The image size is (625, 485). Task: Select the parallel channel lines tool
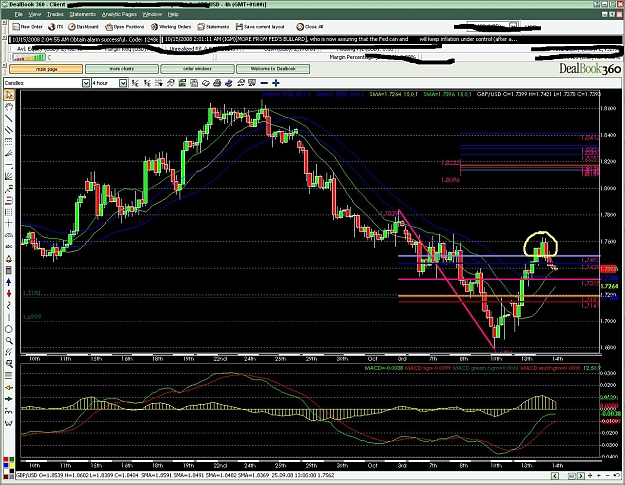(x=9, y=130)
